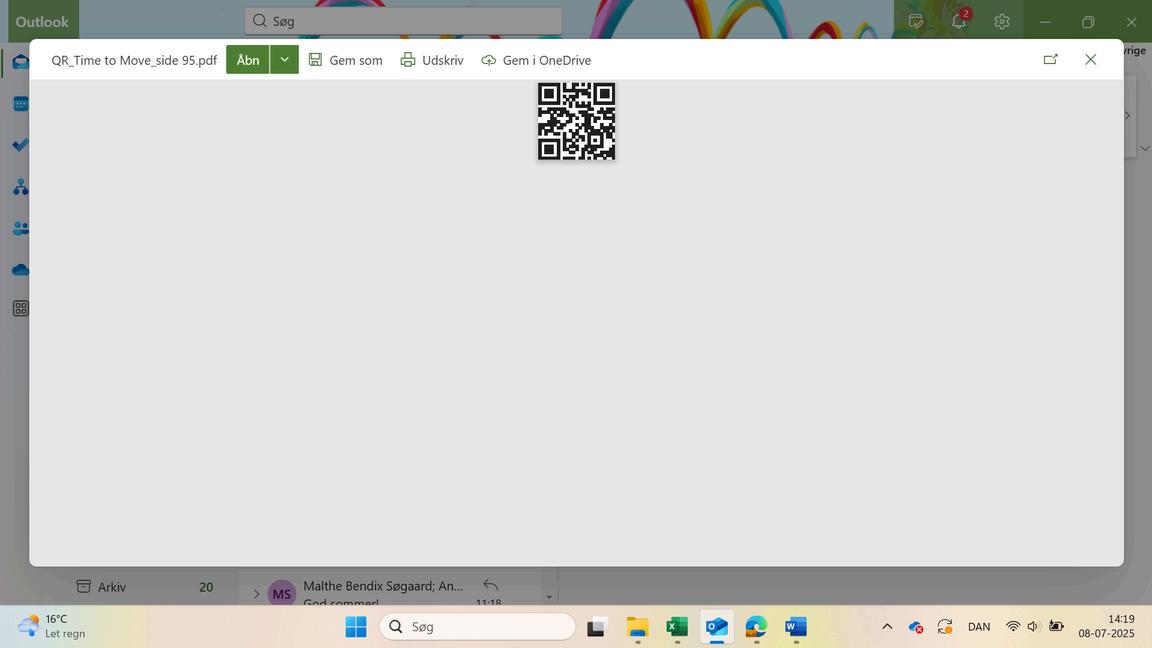Click the QR code page thumbnail

576,121
